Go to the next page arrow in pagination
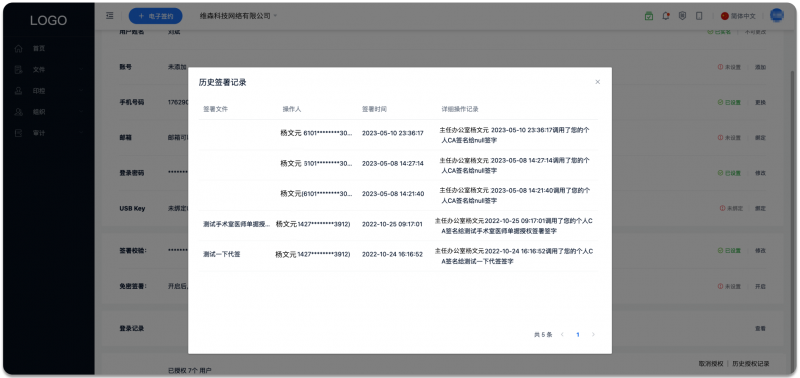 593,335
